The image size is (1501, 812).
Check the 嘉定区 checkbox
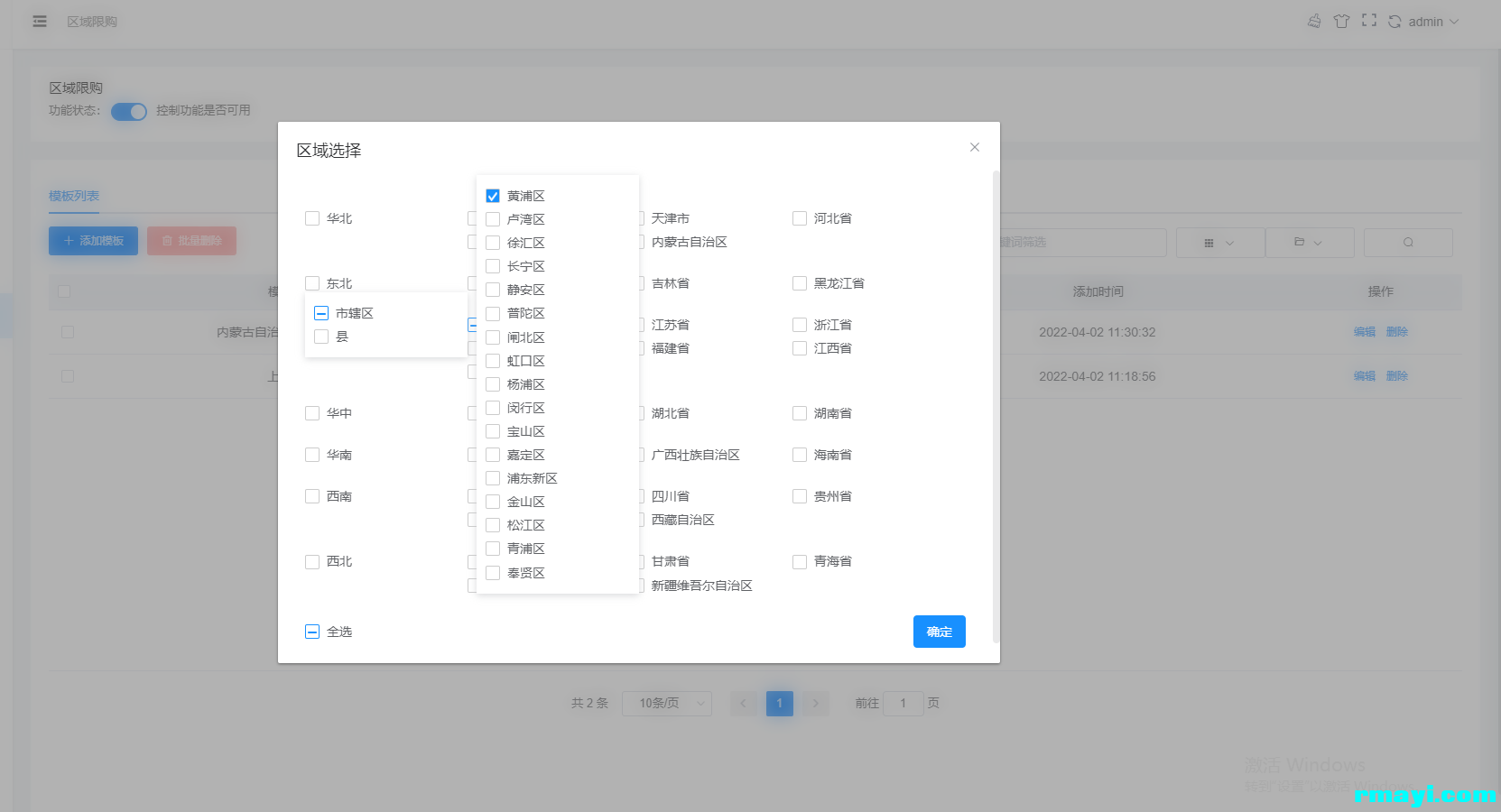point(493,455)
